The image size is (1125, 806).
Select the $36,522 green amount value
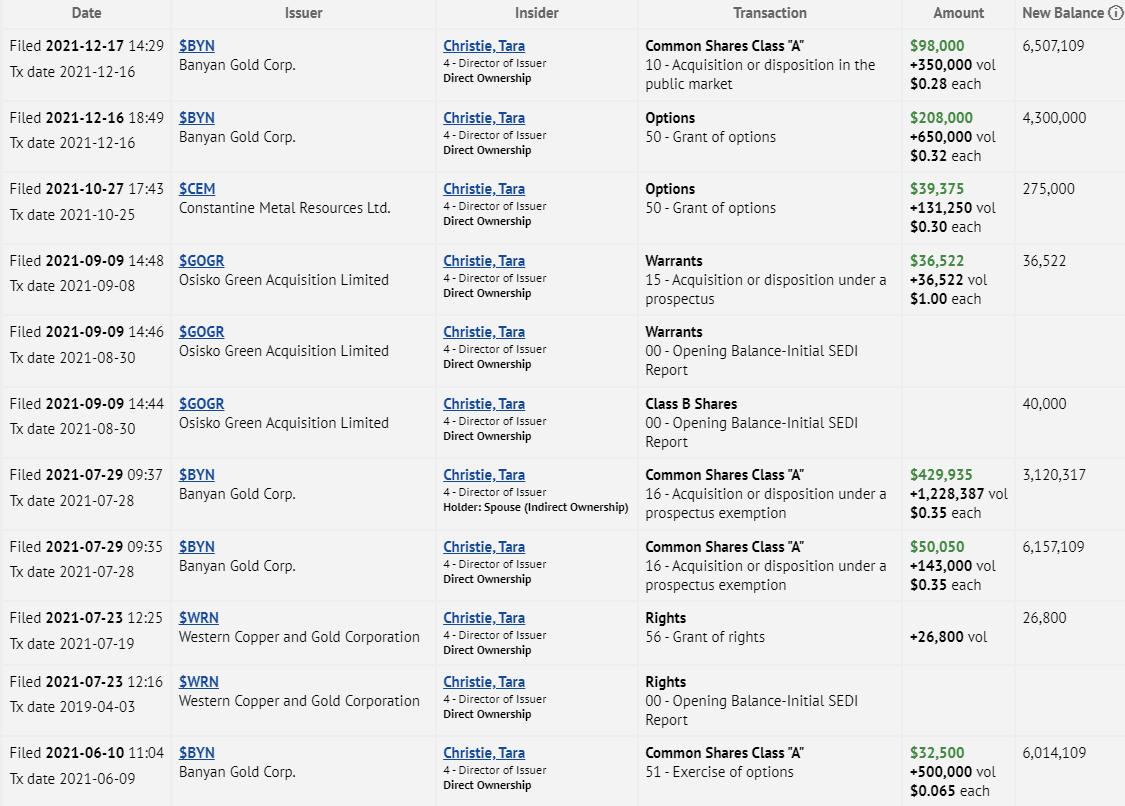(x=937, y=261)
